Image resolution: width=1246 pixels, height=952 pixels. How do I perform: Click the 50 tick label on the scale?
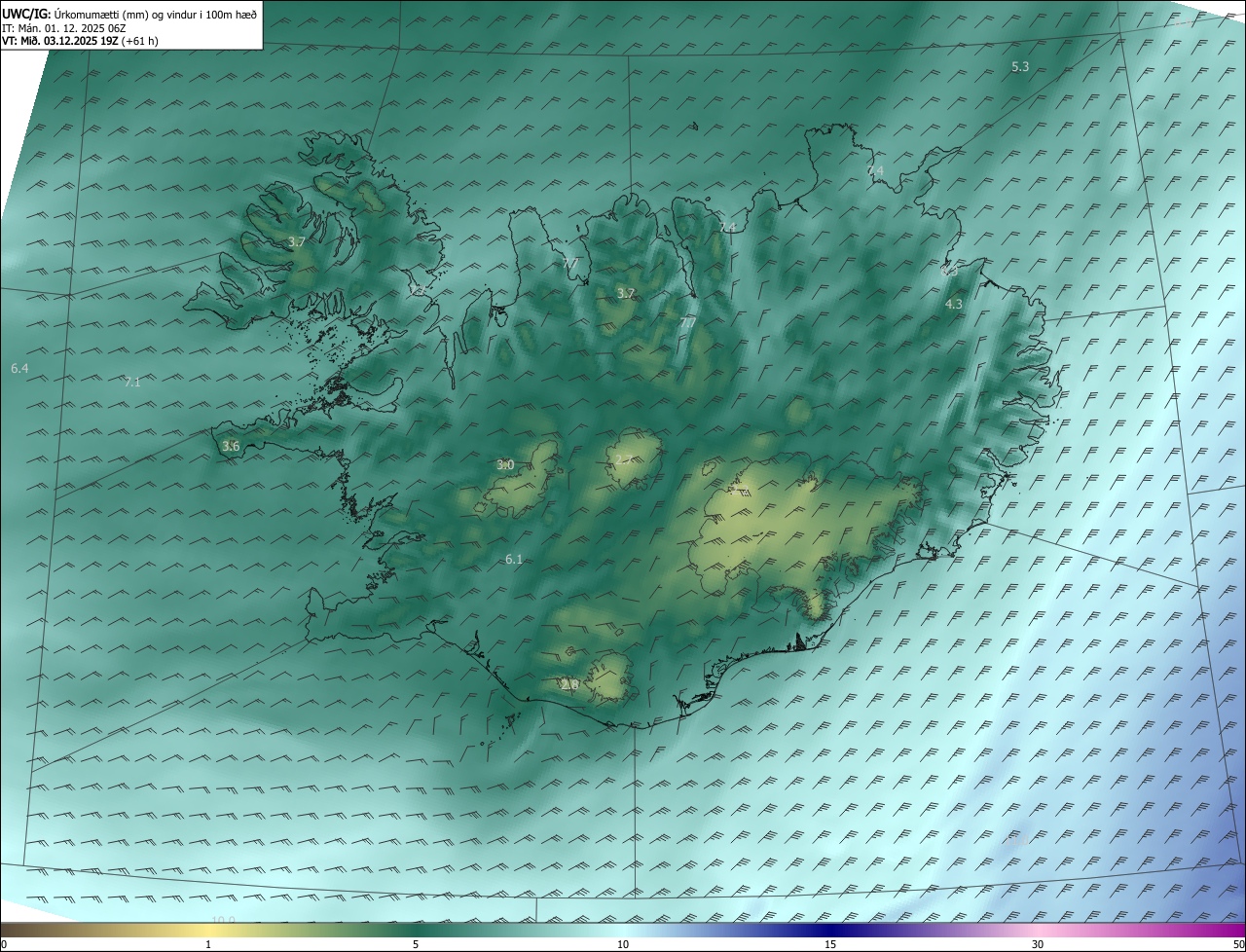[1238, 944]
